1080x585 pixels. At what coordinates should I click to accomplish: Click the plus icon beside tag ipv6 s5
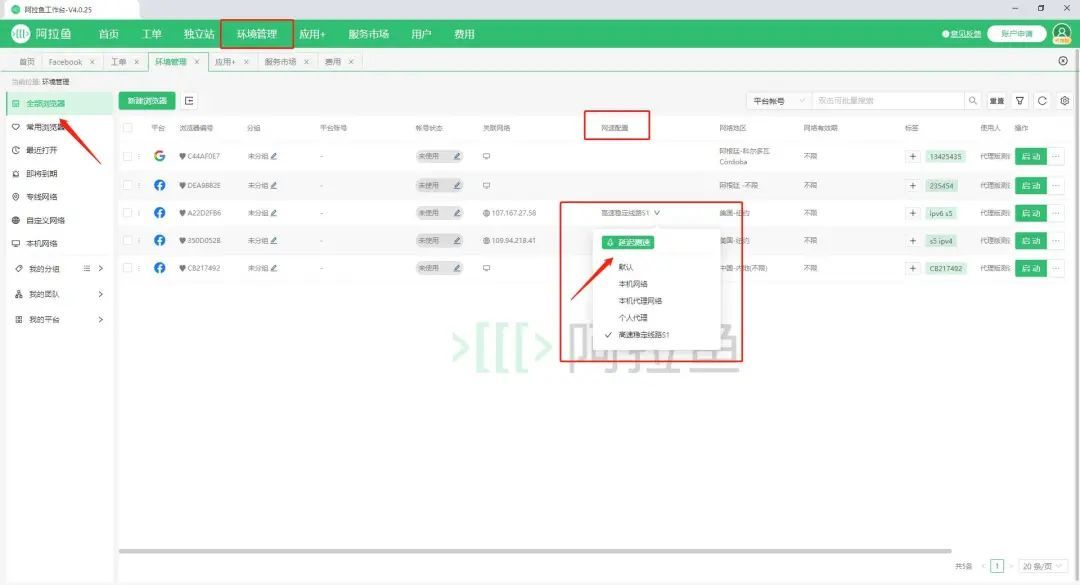click(913, 213)
